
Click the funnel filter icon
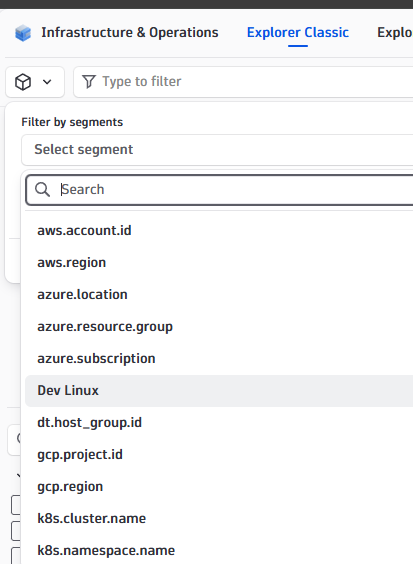(89, 82)
